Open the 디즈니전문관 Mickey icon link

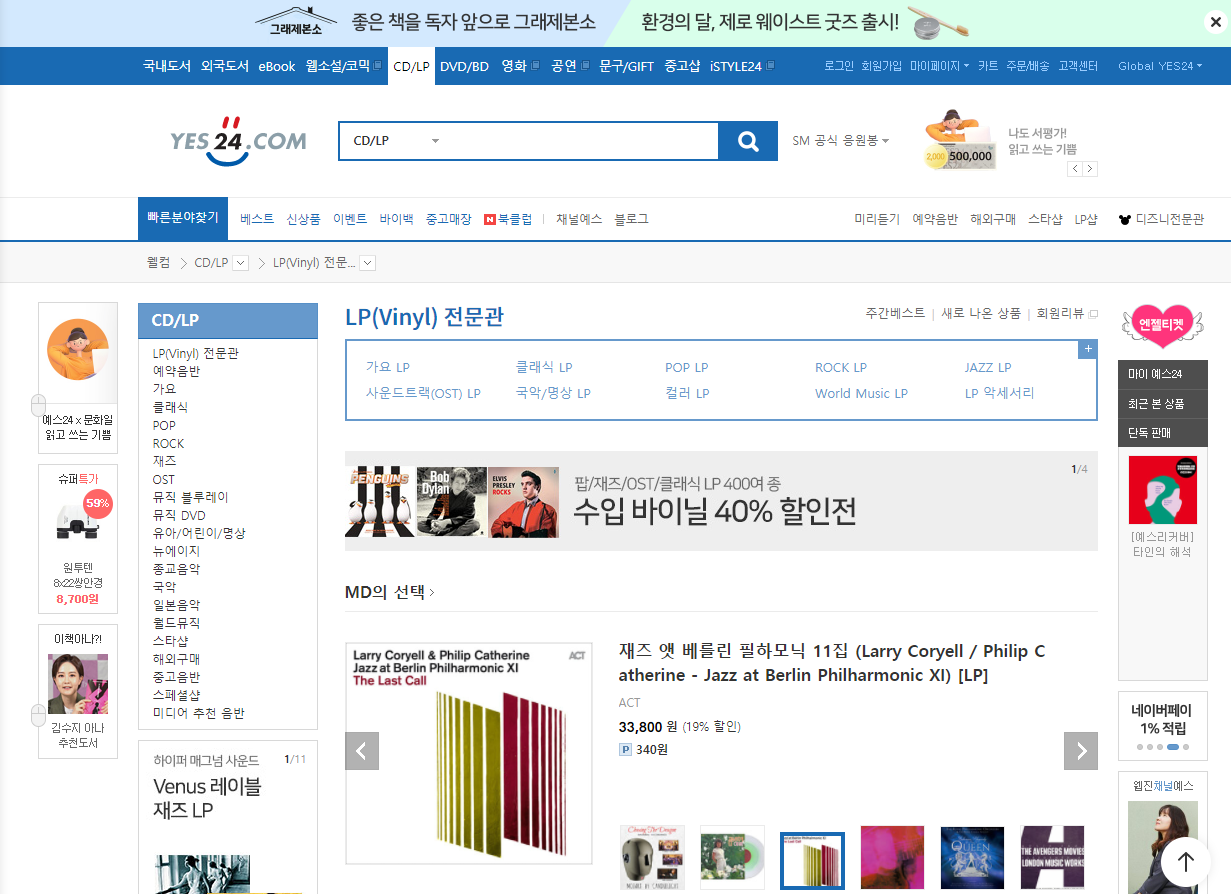click(x=1161, y=219)
